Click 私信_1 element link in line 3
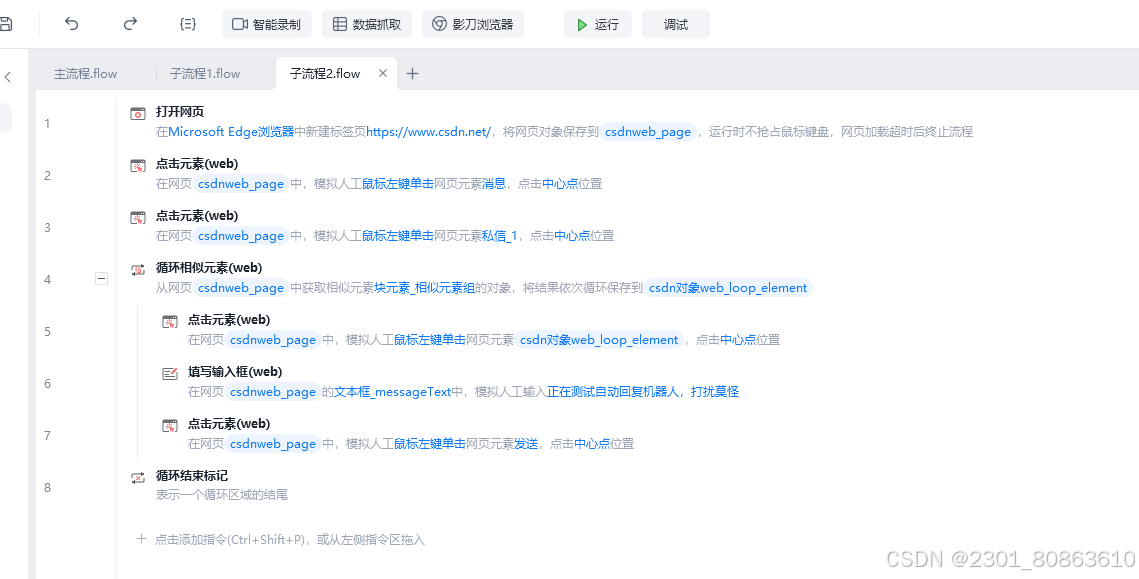This screenshot has width=1139, height=579. 500,235
